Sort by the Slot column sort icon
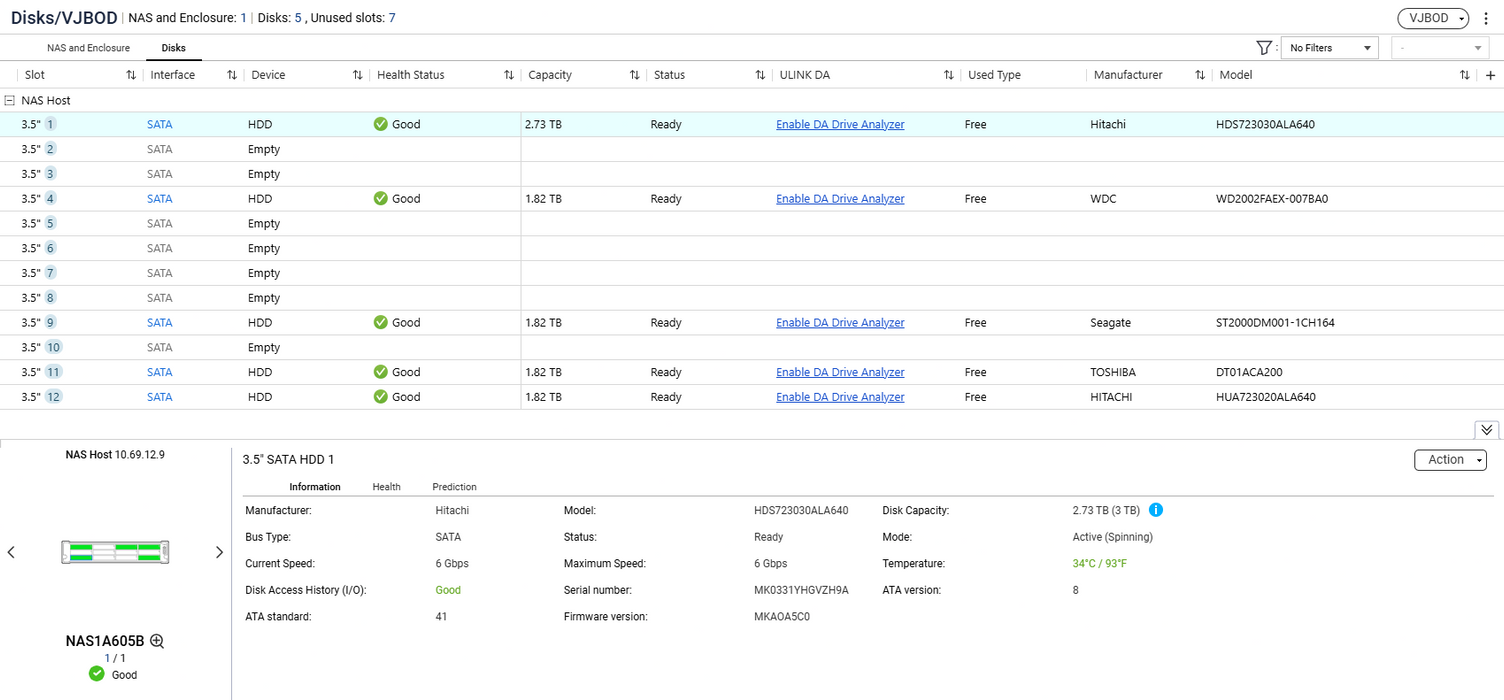Screen dimensions: 1504x700 (x=131, y=76)
